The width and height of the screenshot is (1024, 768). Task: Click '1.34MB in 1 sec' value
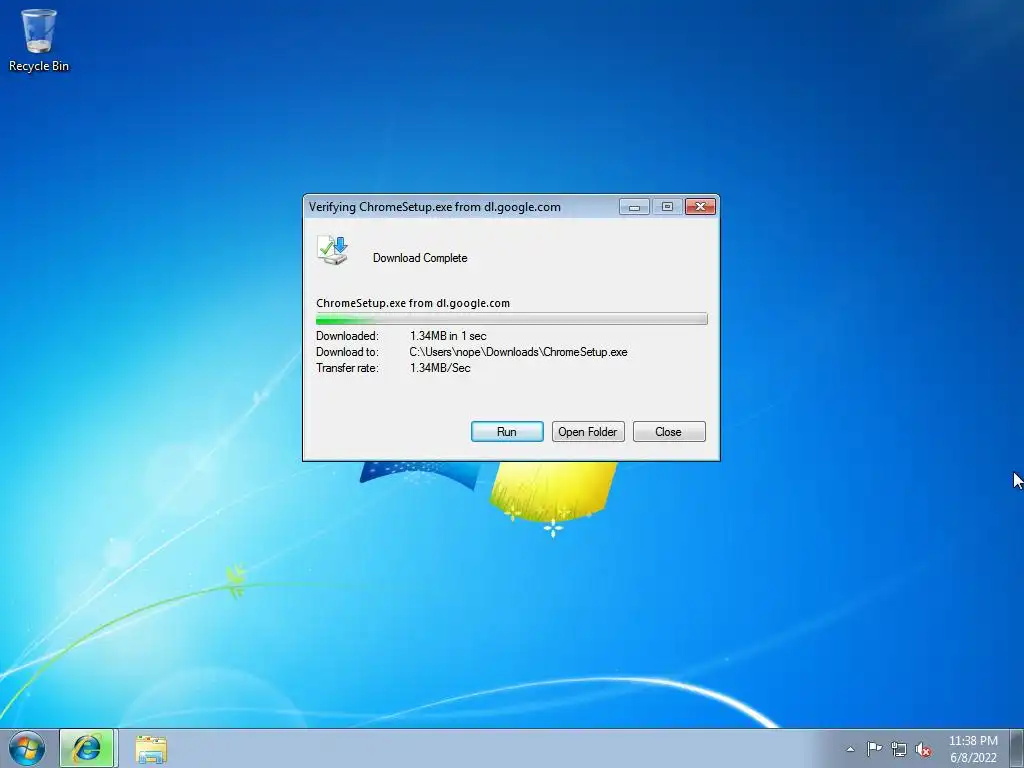pyautogui.click(x=448, y=336)
